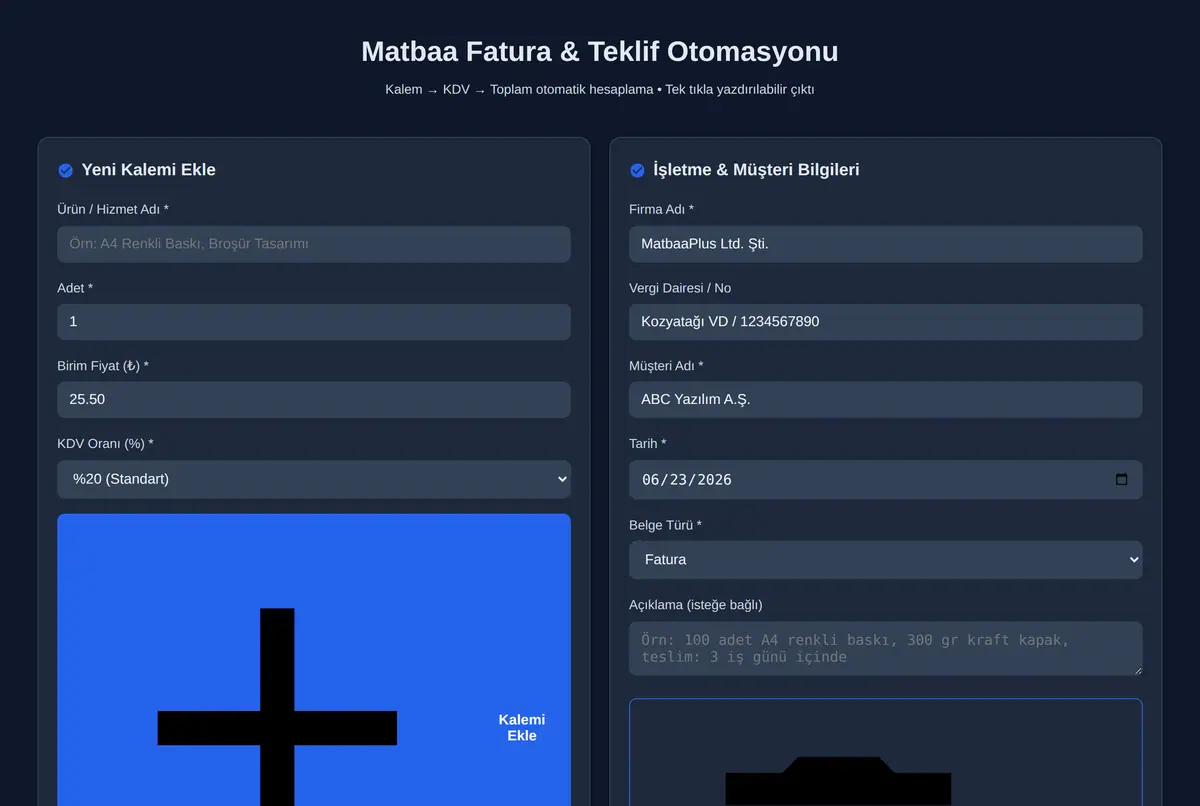This screenshot has height=806, width=1200.
Task: Click the 'KDV Oranı (%) *' label
Action: (x=105, y=444)
